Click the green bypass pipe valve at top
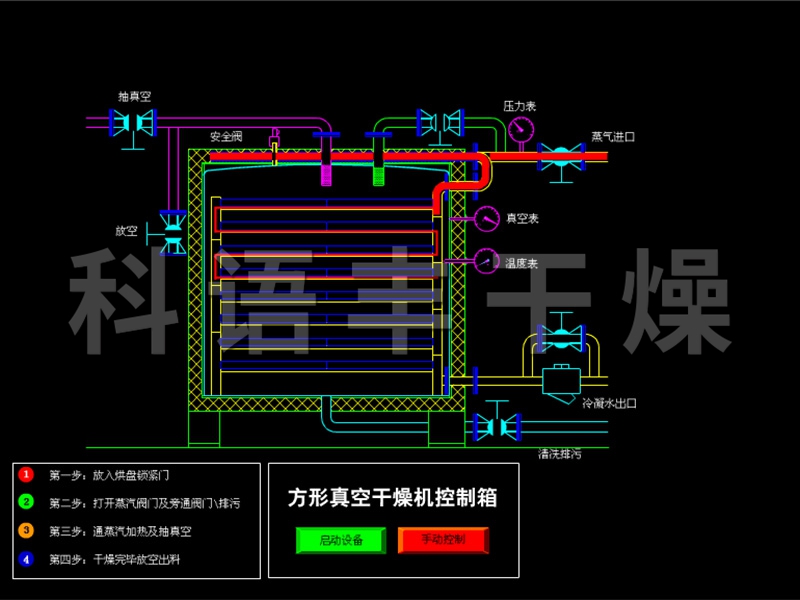 [x=440, y=123]
